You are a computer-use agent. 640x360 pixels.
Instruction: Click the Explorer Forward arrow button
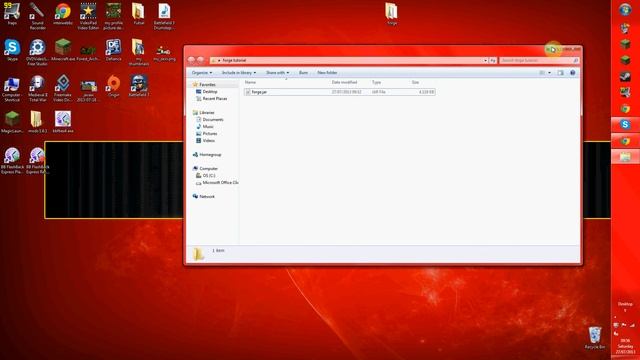pos(200,60)
